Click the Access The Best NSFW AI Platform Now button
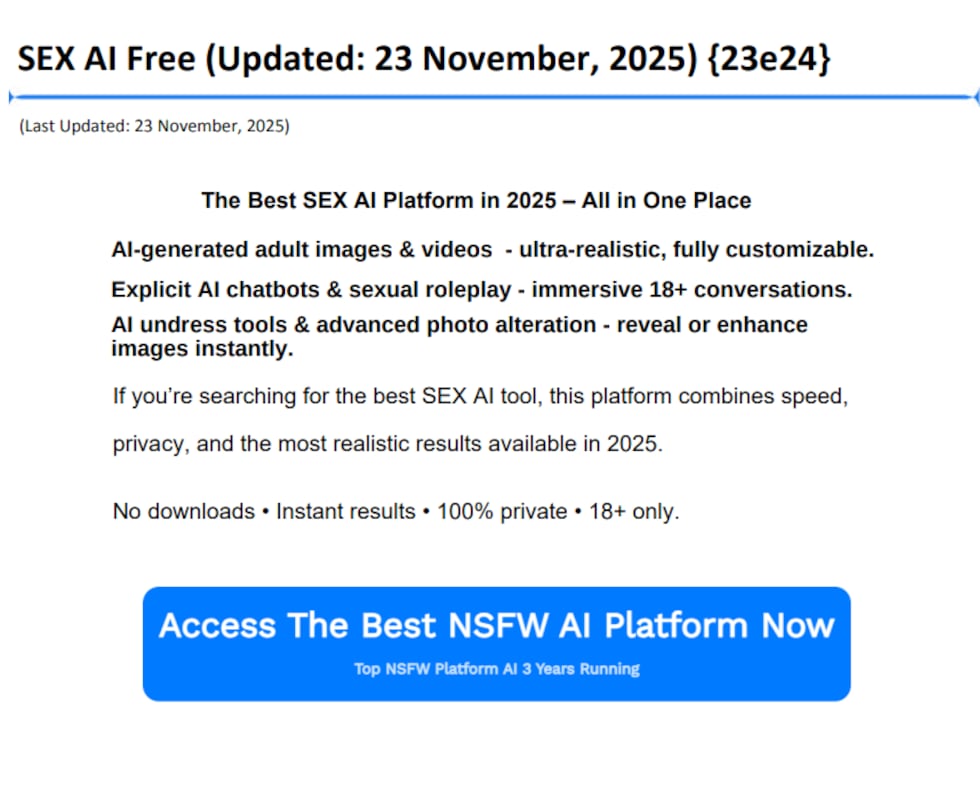980x811 pixels. point(496,626)
